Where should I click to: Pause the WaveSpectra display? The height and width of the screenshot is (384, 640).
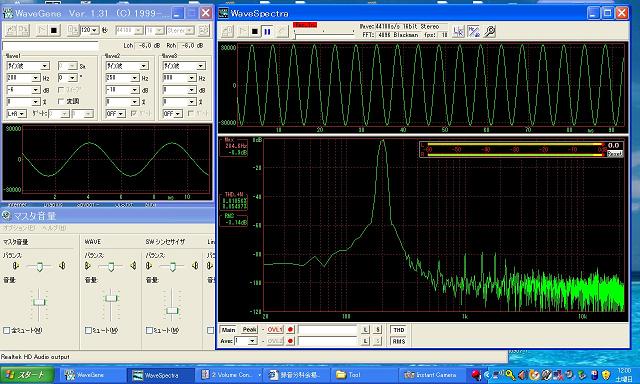(267, 31)
